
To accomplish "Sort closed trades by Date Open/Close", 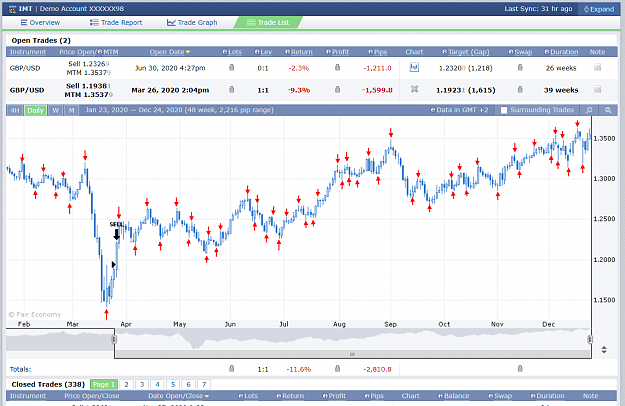I will point(179,396).
